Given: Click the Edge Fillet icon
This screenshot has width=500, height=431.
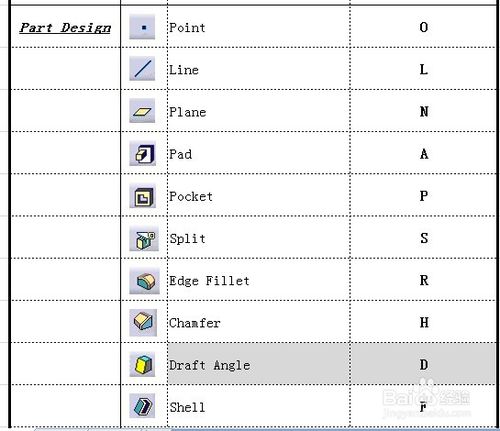Looking at the screenshot, I should click(x=144, y=281).
